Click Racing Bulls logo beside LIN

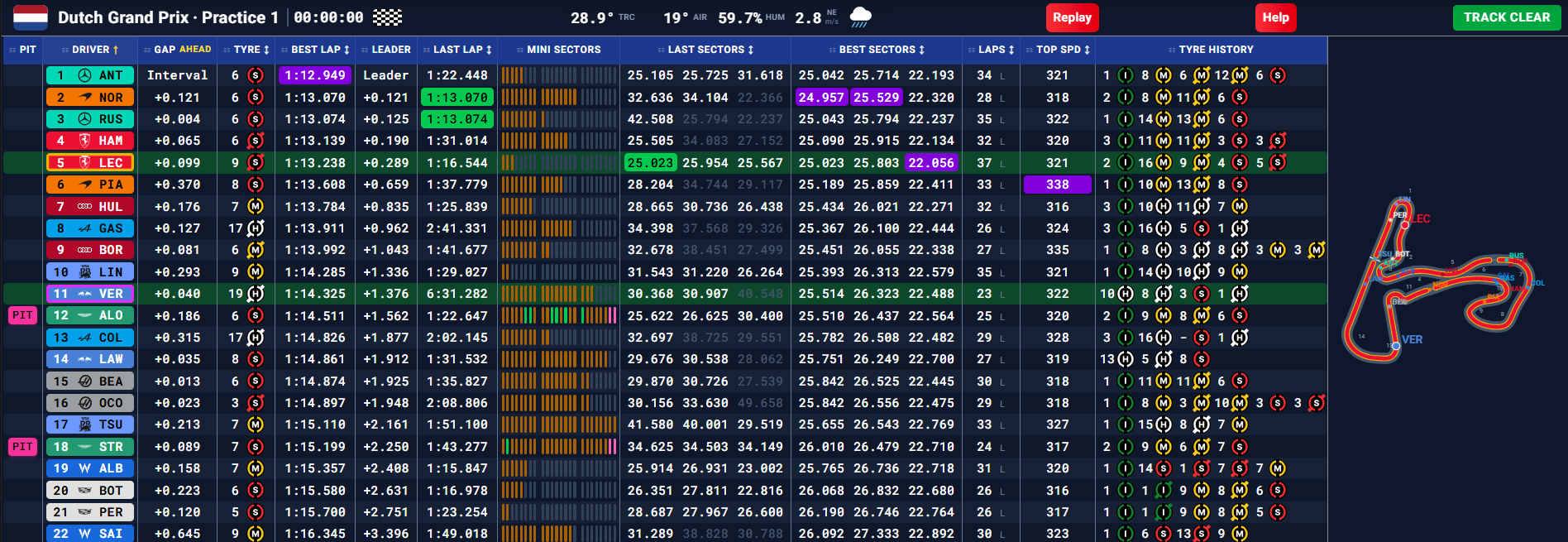[x=84, y=272]
